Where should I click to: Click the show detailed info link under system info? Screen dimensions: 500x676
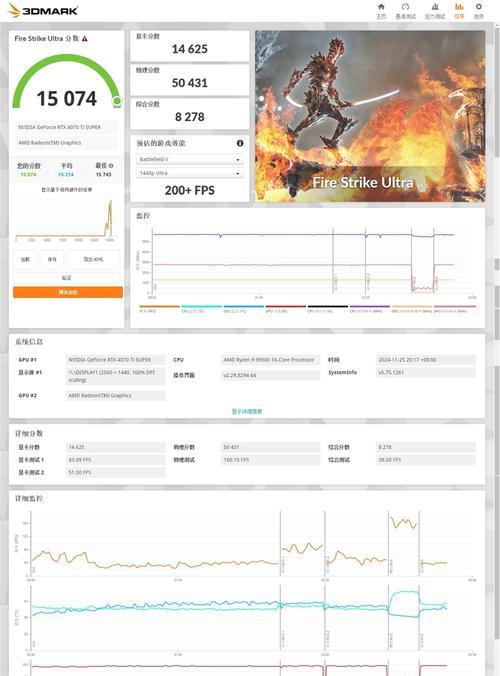pos(247,411)
